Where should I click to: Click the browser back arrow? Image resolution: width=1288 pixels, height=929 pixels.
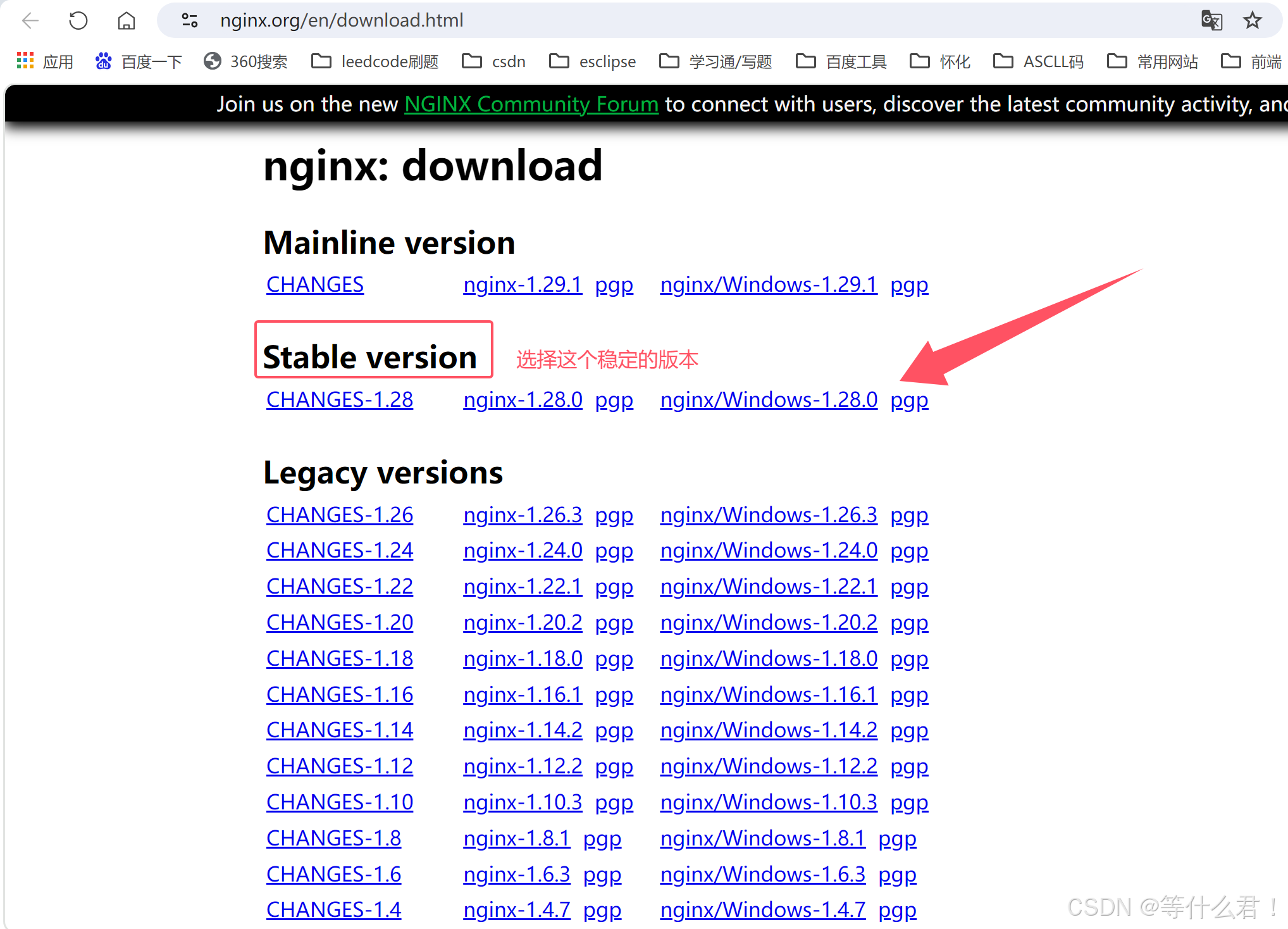[x=30, y=20]
